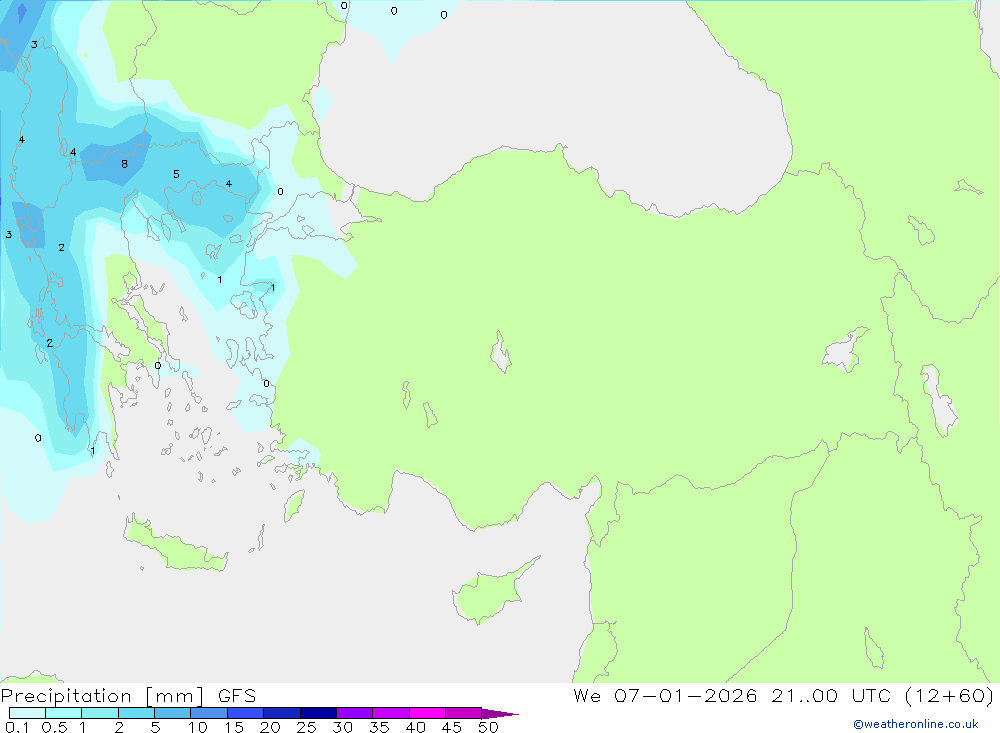Open the weatheronline.co.uk copyright link
Viewport: 1000px width, 733px height.
pos(916,724)
